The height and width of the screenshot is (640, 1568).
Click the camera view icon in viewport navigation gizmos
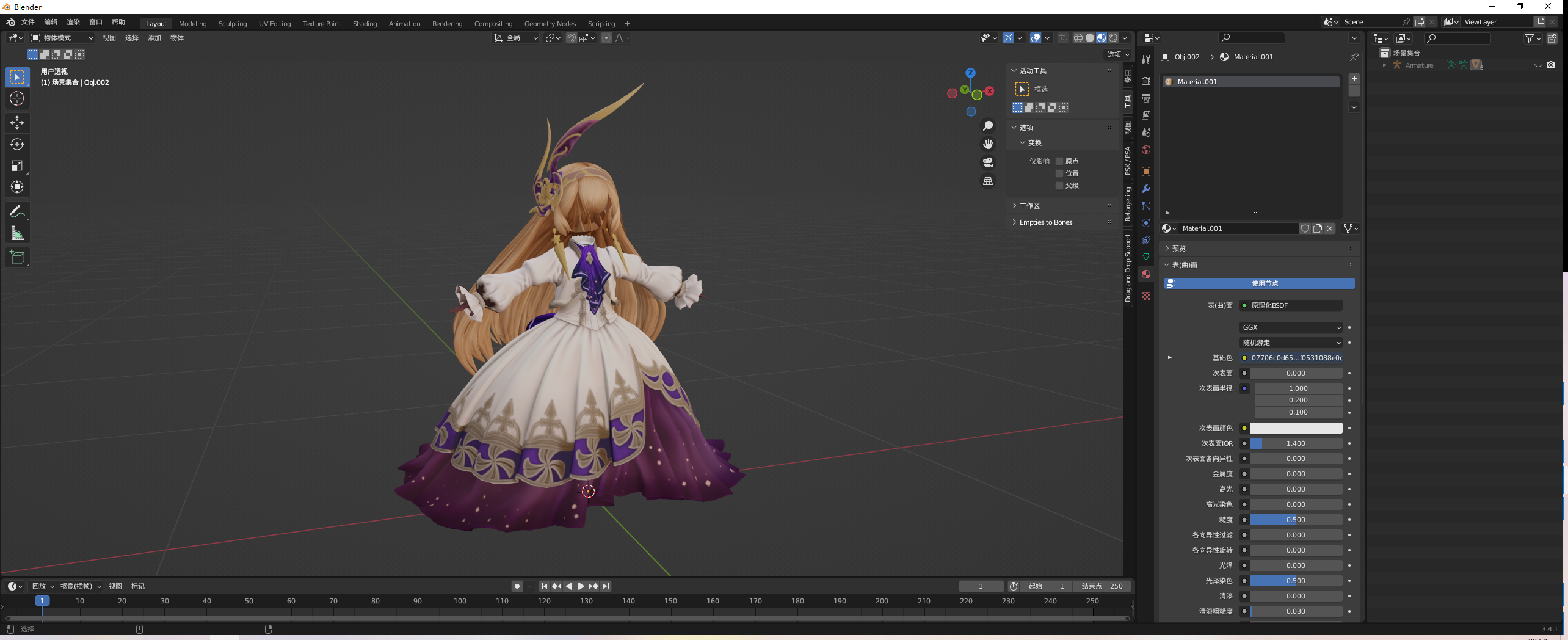click(988, 162)
